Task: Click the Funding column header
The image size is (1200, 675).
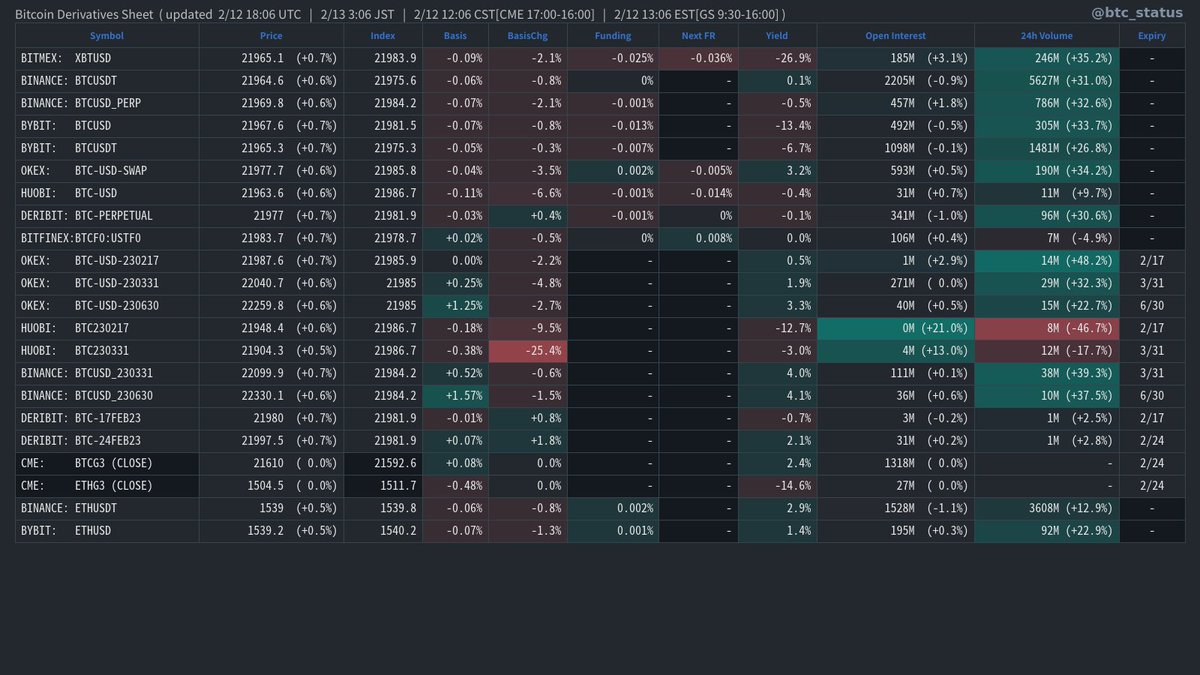Action: (x=613, y=36)
